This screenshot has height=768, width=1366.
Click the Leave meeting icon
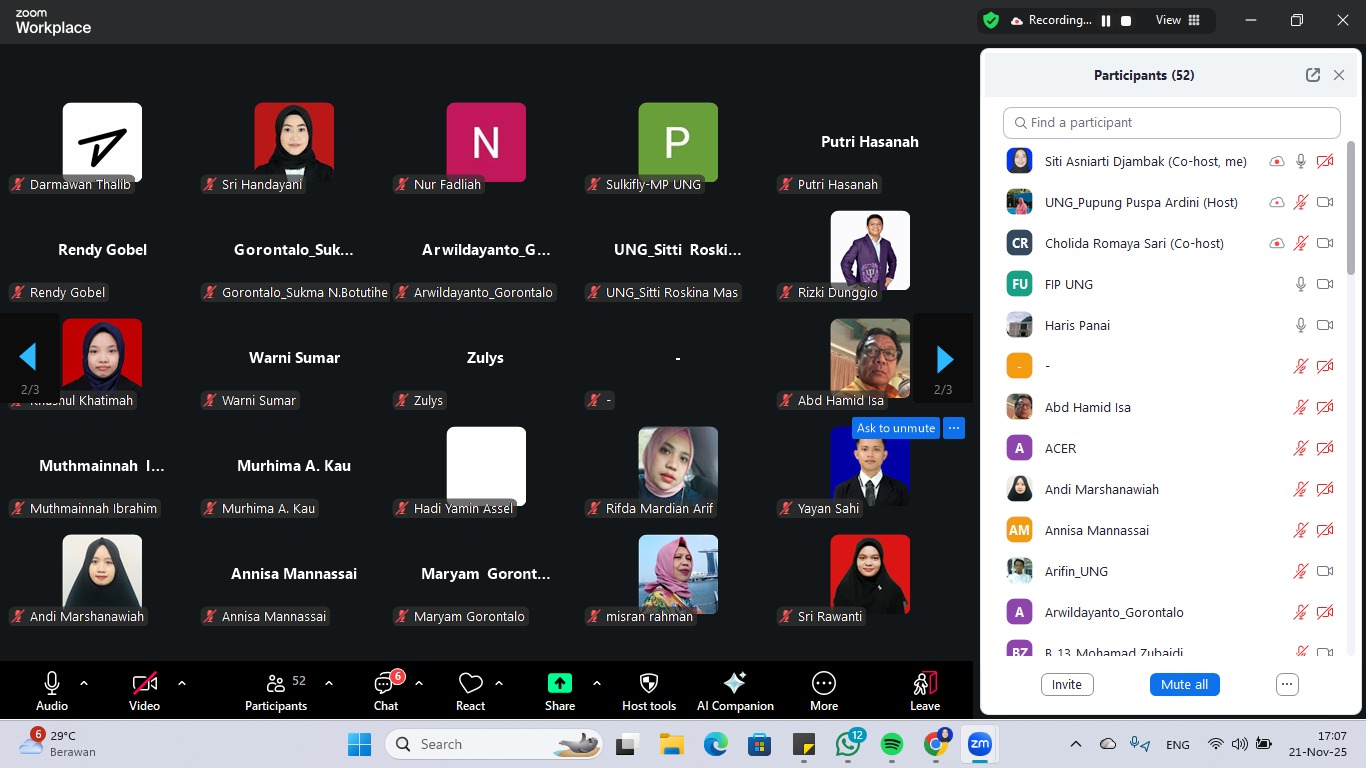coord(924,684)
